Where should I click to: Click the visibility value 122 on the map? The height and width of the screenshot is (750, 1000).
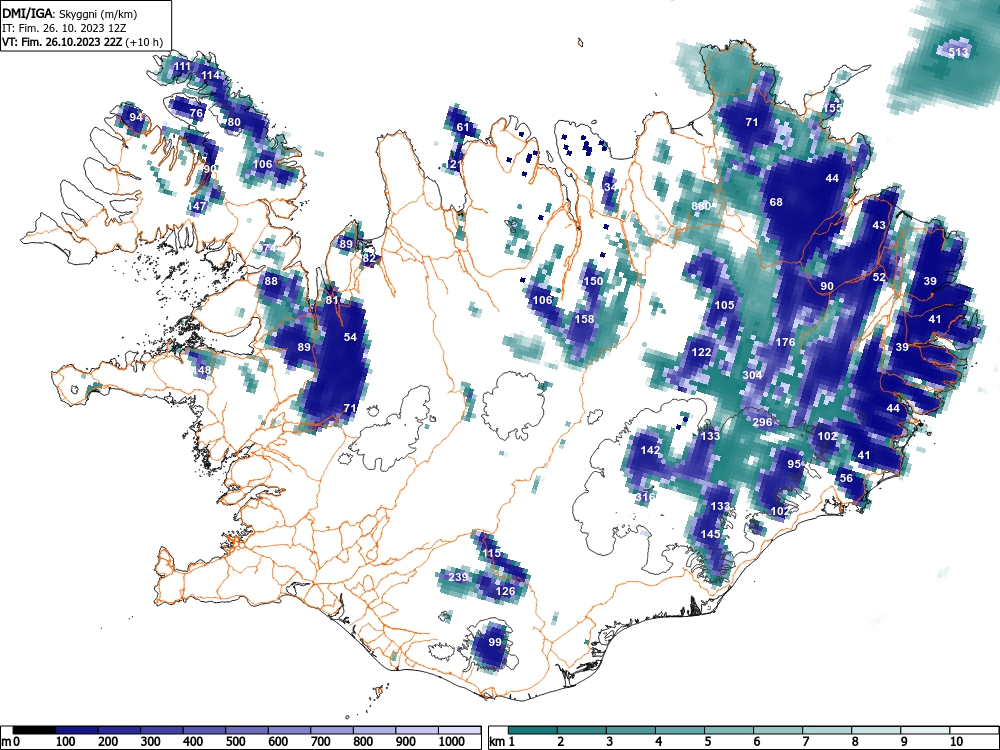[701, 352]
